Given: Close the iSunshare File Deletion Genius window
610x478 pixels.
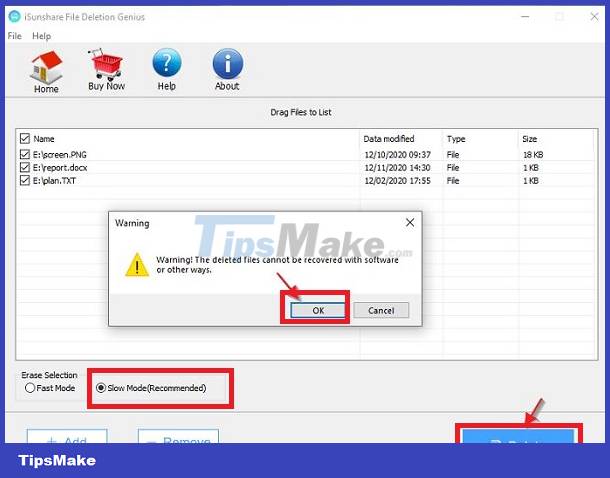Looking at the screenshot, I should pyautogui.click(x=594, y=16).
